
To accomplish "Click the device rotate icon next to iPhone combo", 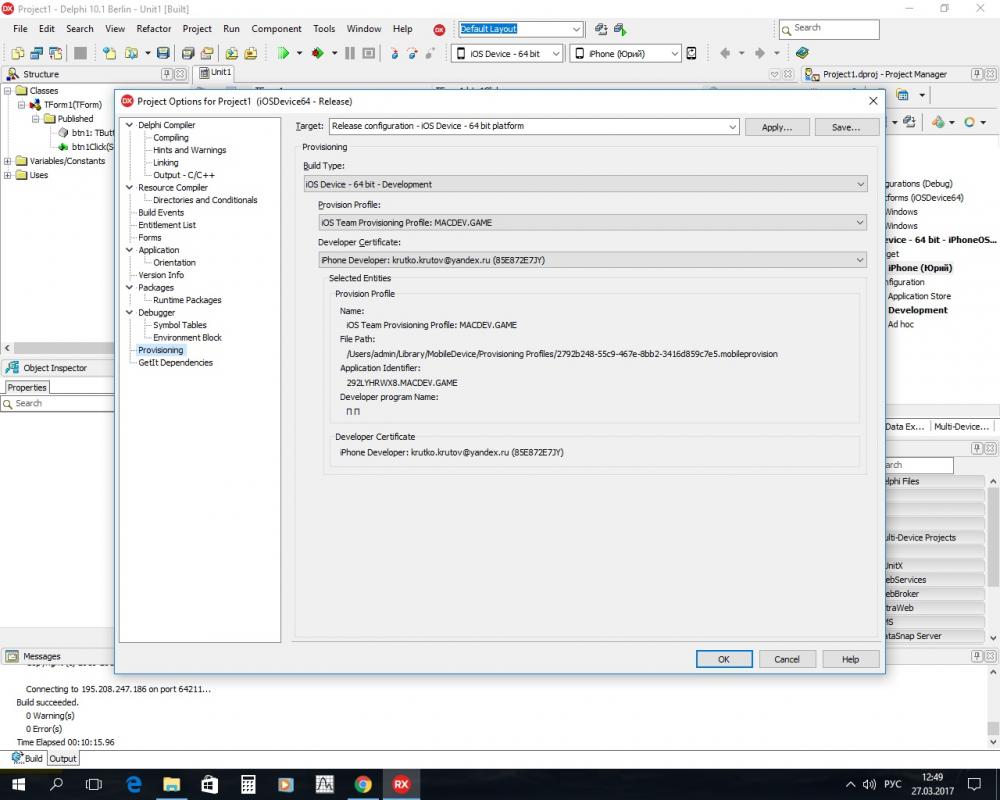I will coord(691,54).
